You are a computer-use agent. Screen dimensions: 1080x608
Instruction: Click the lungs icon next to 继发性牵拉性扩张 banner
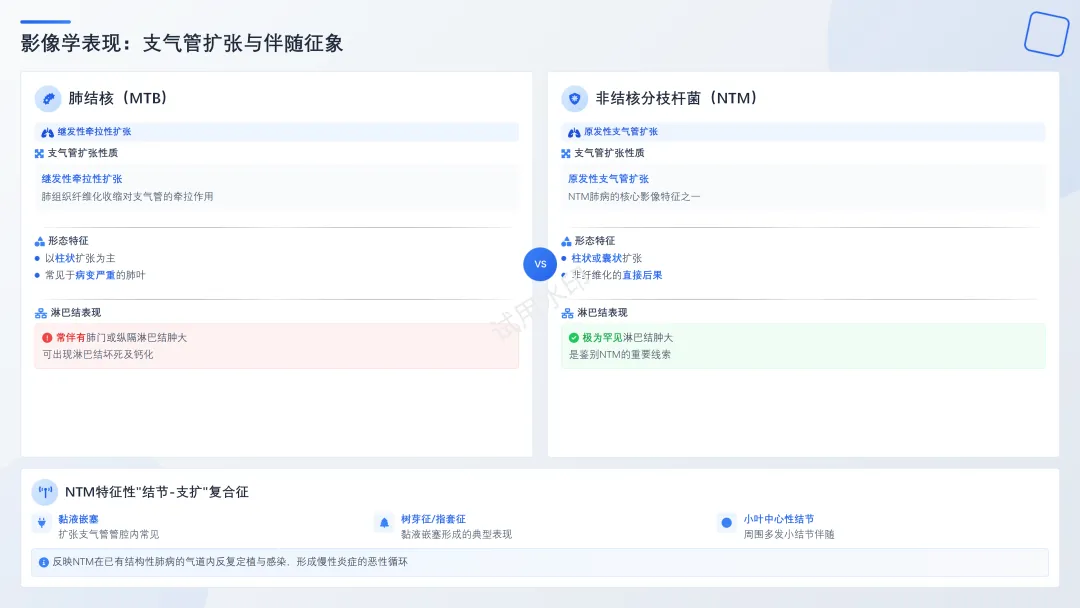pos(48,132)
